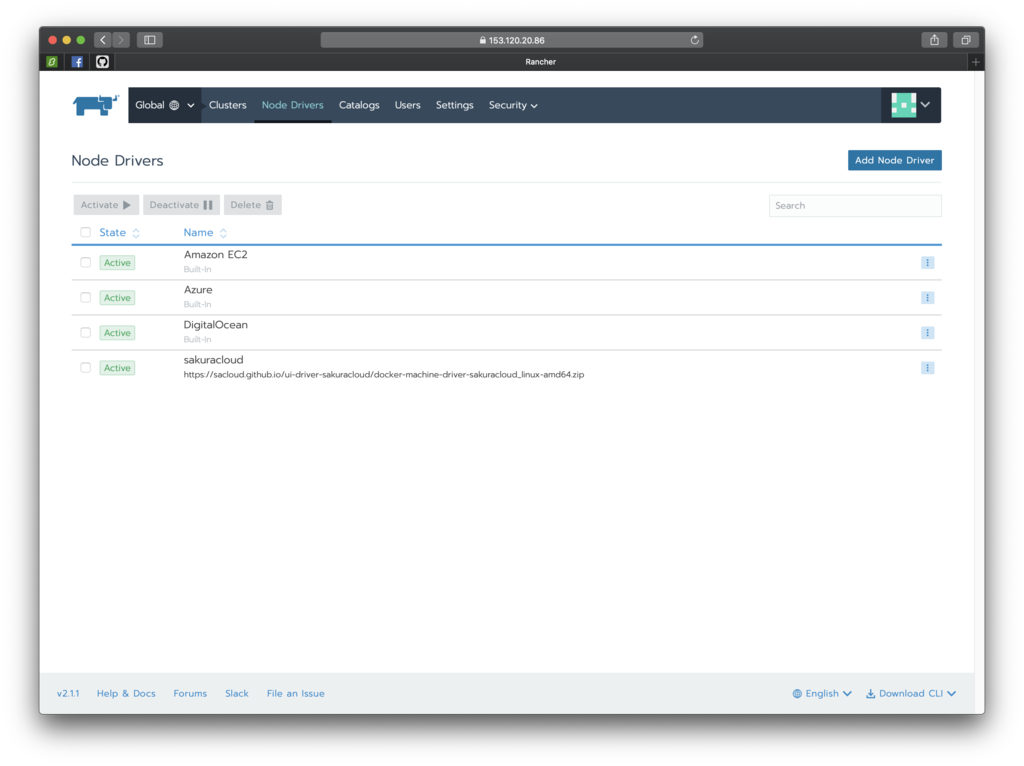Open the Help & Docs link

(126, 694)
